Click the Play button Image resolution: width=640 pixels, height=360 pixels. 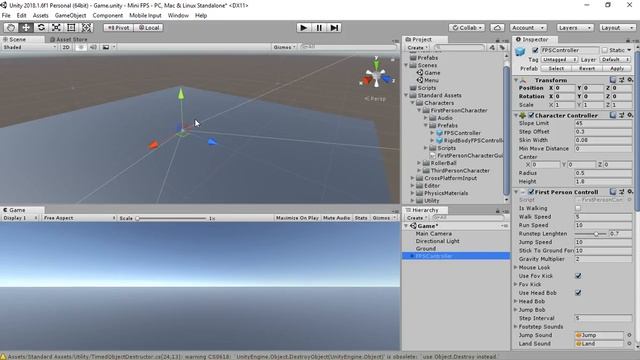click(x=303, y=27)
